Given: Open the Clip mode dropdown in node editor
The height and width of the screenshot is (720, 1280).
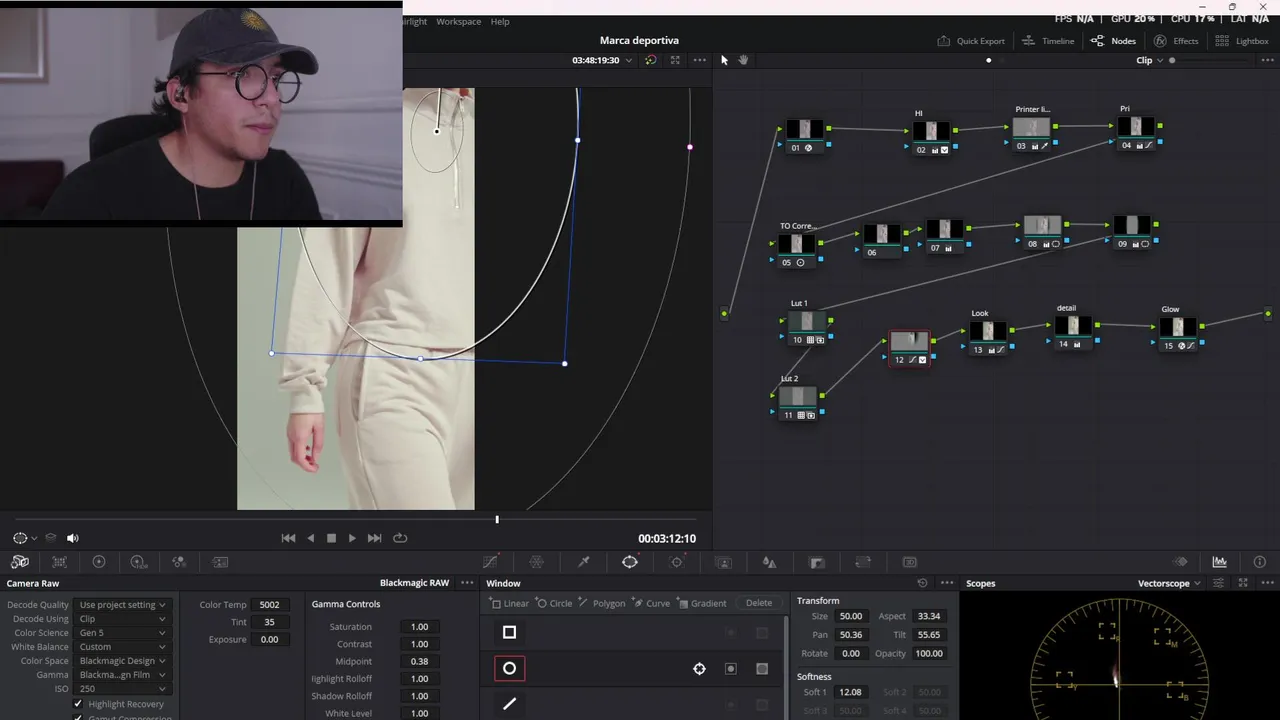Looking at the screenshot, I should tap(1150, 60).
